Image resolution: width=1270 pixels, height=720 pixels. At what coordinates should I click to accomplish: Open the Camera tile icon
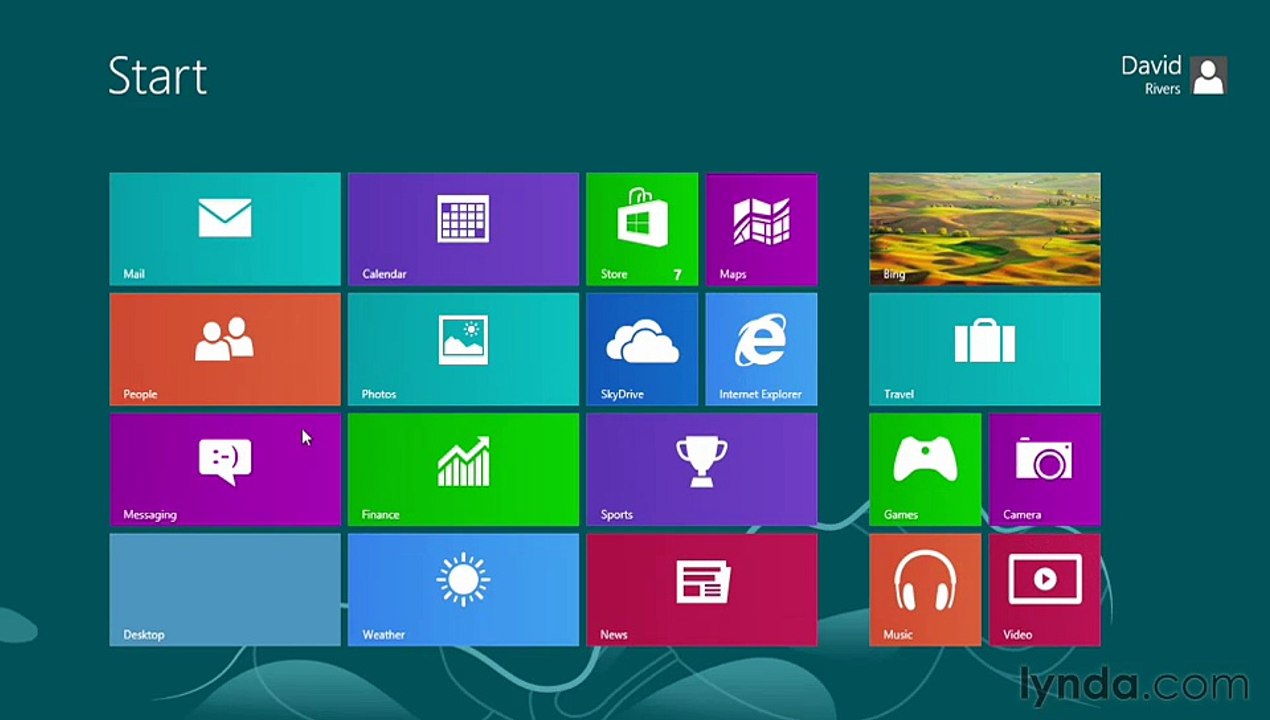pyautogui.click(x=1044, y=460)
